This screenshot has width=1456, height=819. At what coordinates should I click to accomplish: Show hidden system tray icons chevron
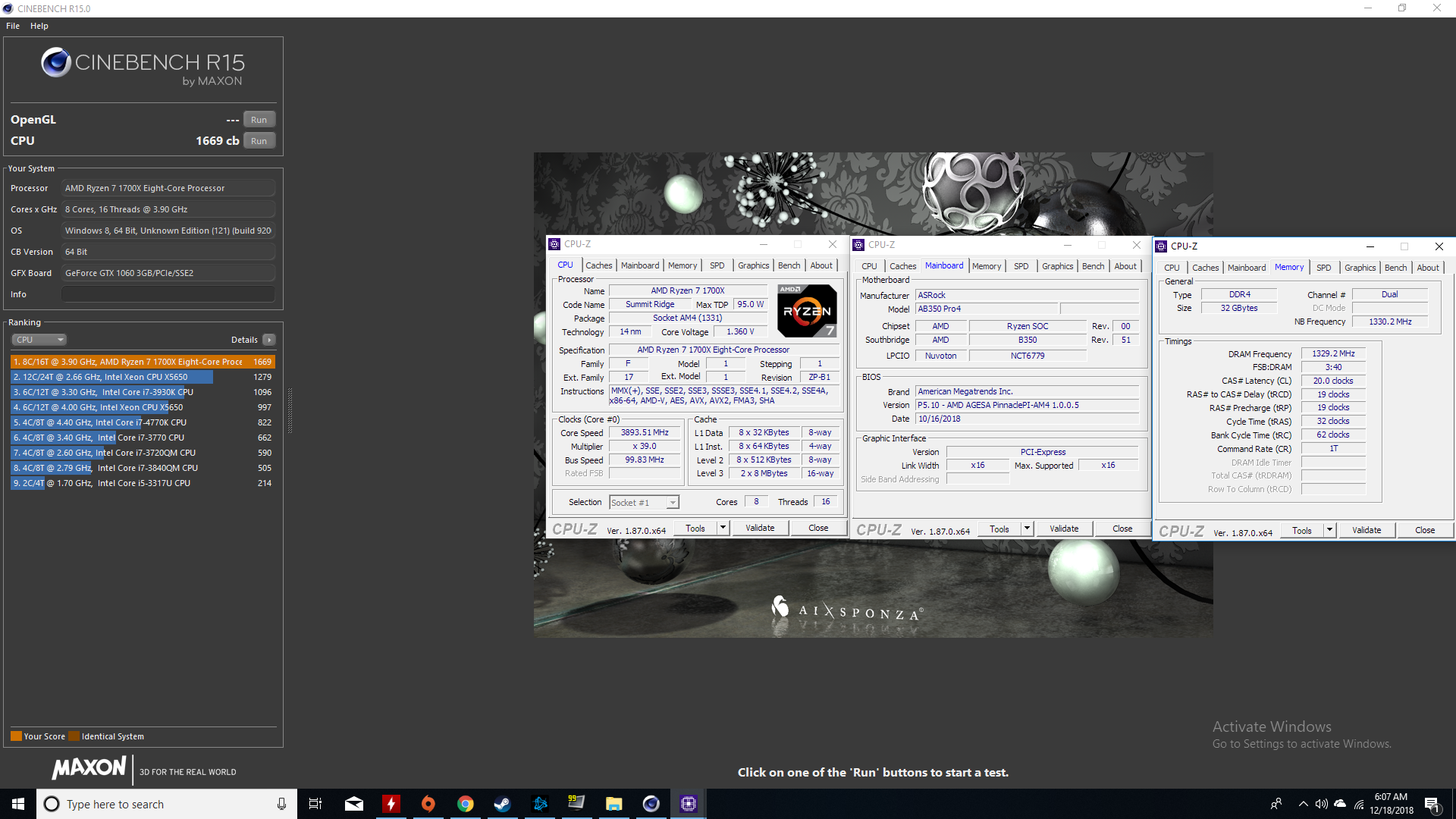point(1303,804)
